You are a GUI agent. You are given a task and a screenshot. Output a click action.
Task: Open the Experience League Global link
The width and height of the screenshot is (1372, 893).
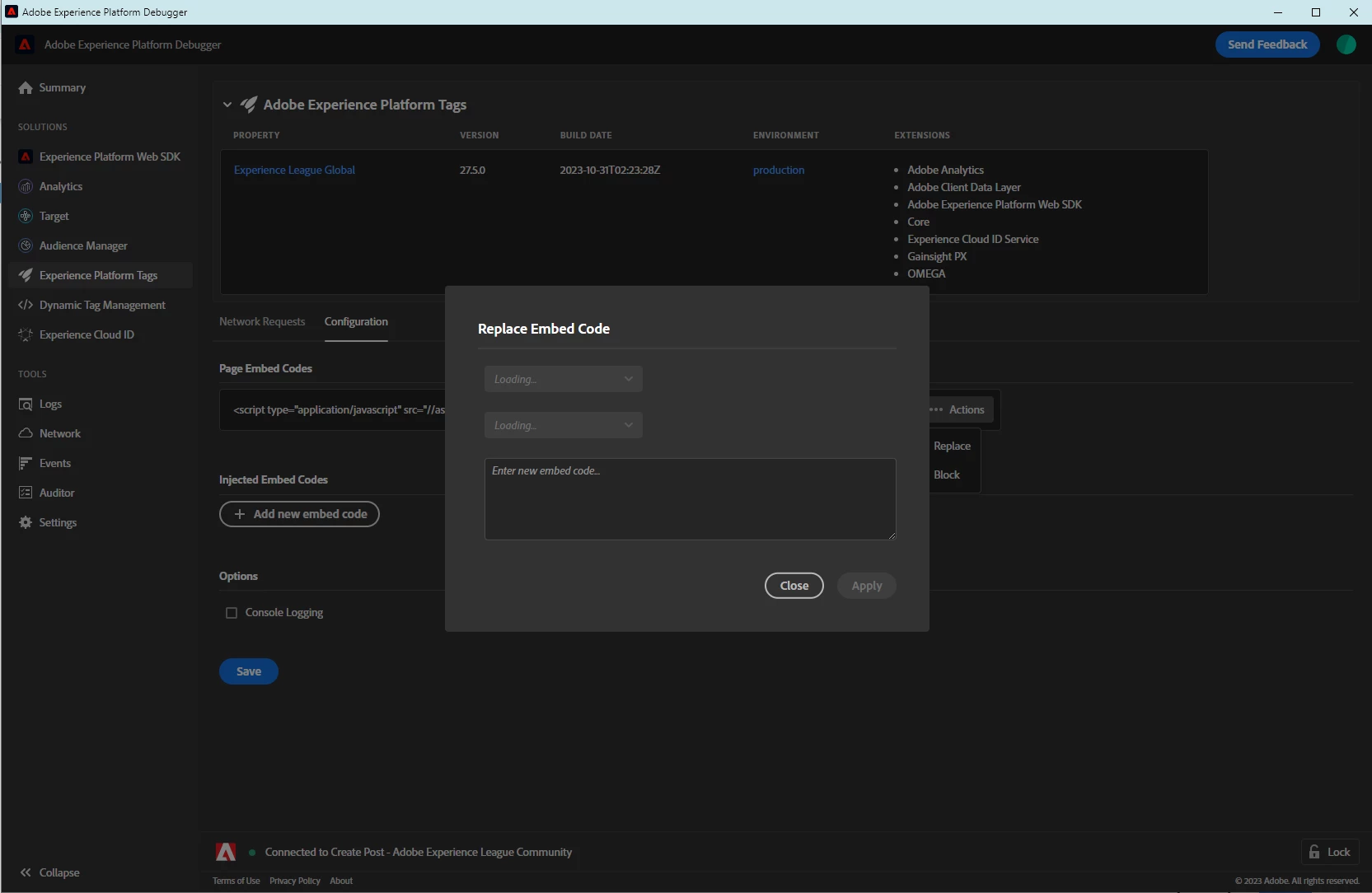[x=294, y=170]
